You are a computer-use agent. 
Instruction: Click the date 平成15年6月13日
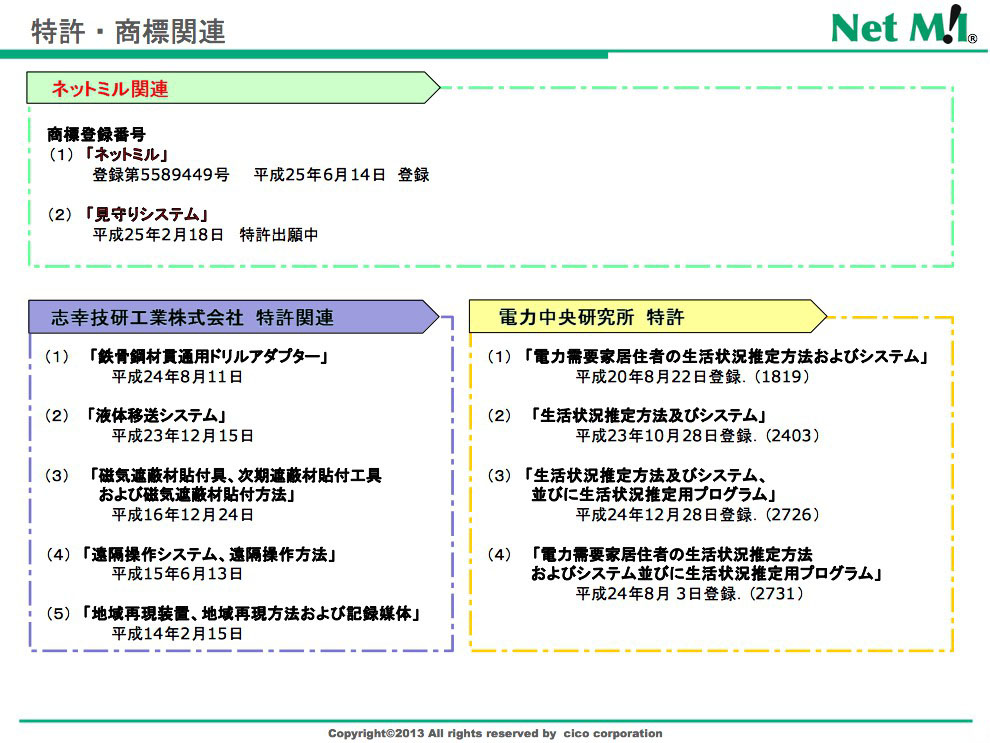click(x=177, y=574)
